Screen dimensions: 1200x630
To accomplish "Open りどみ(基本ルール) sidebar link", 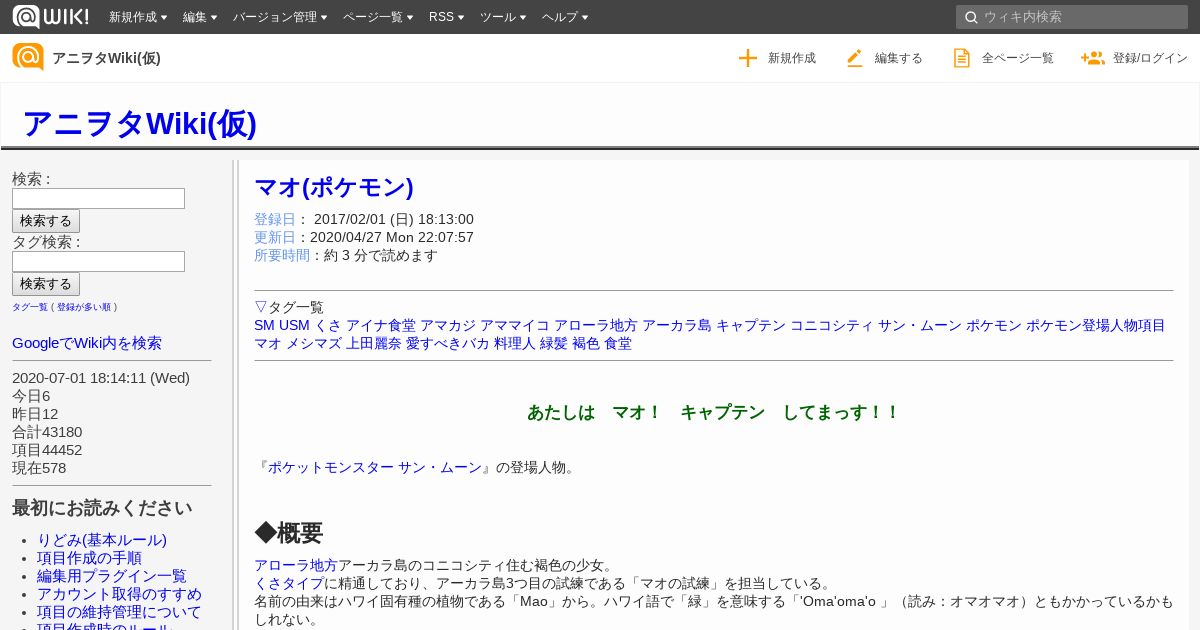I will tap(102, 540).
